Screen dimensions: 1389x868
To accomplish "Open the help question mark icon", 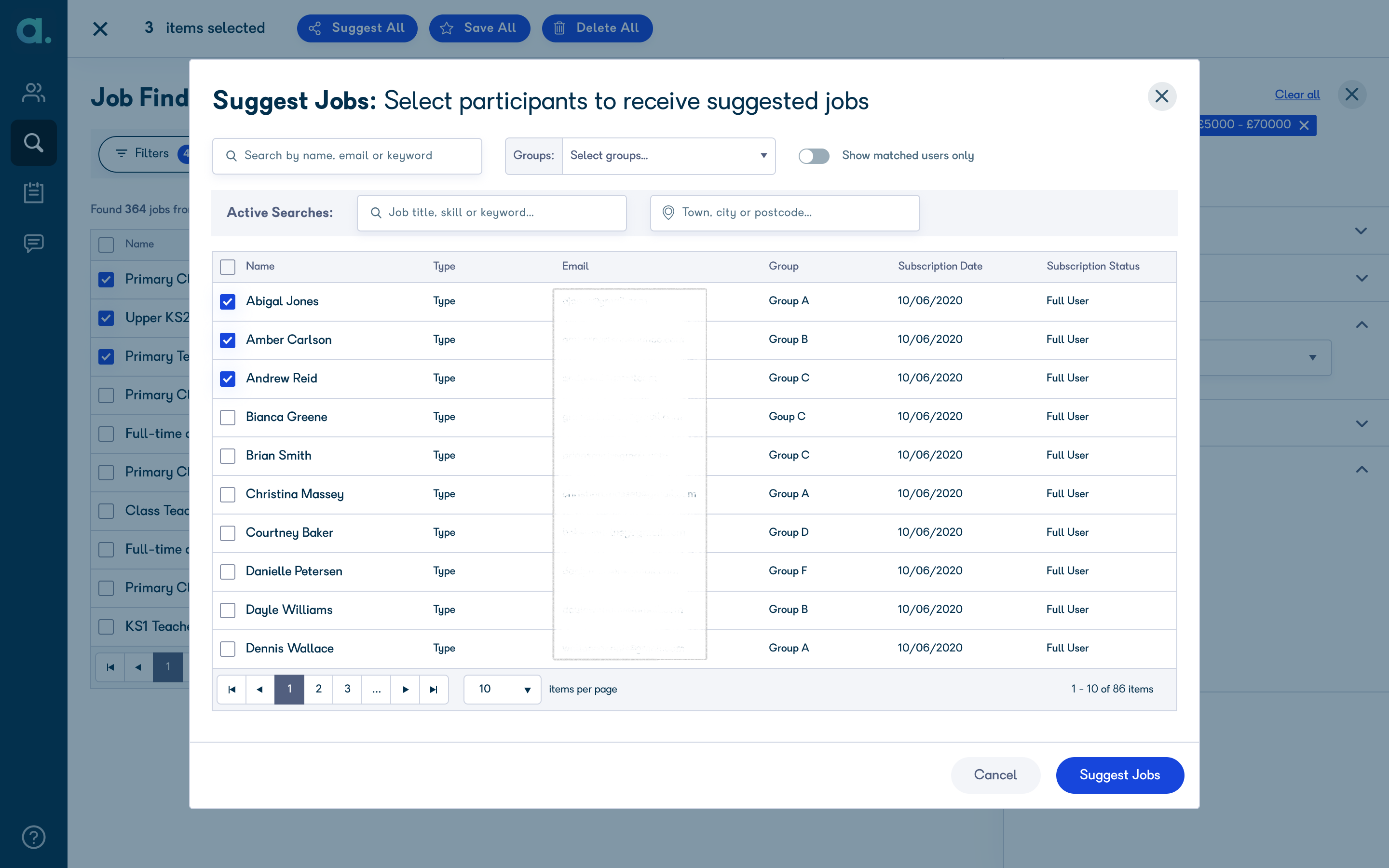I will click(33, 837).
